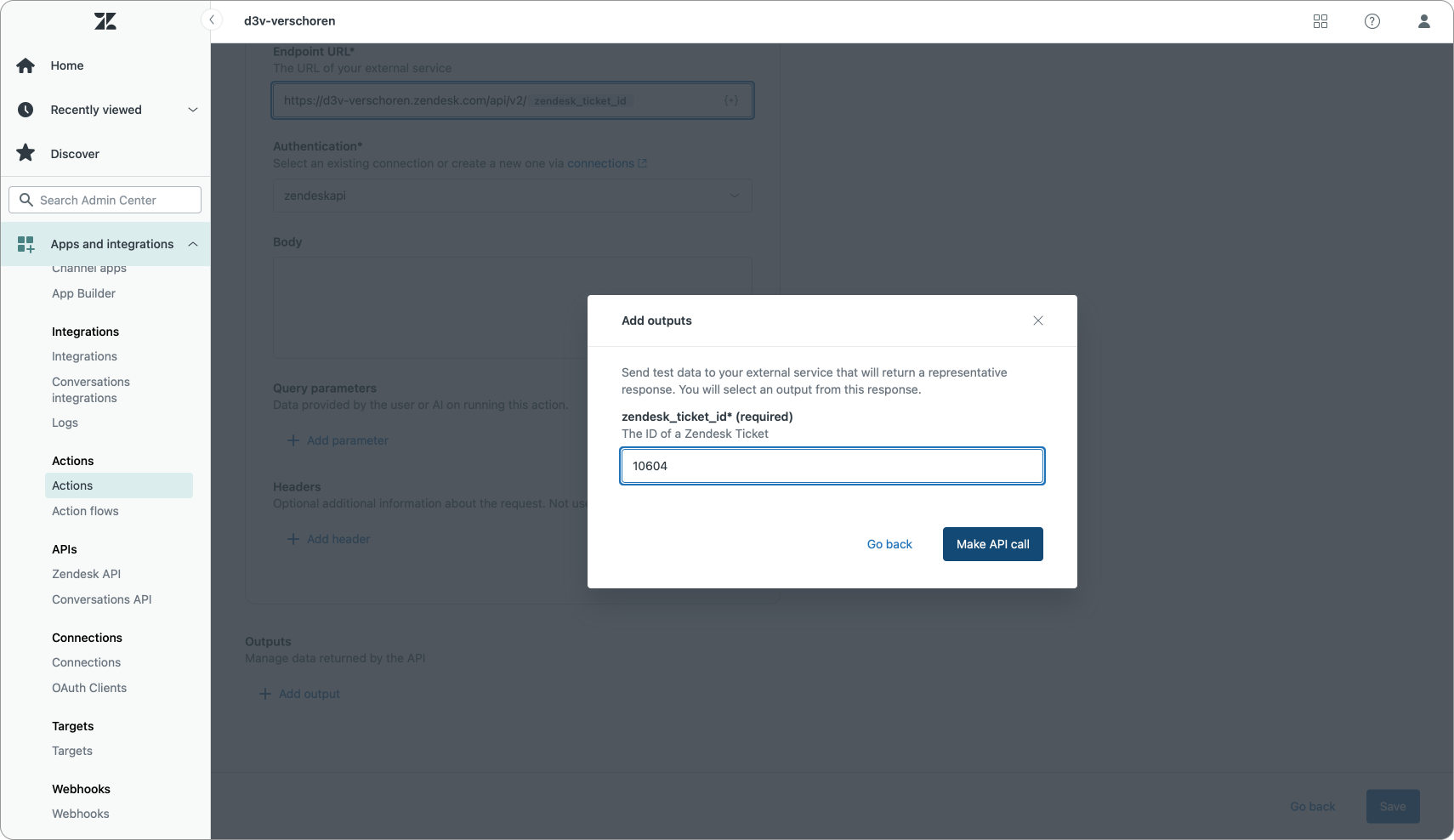
Task: Click the plus icon next to Add parameter
Action: coord(293,440)
